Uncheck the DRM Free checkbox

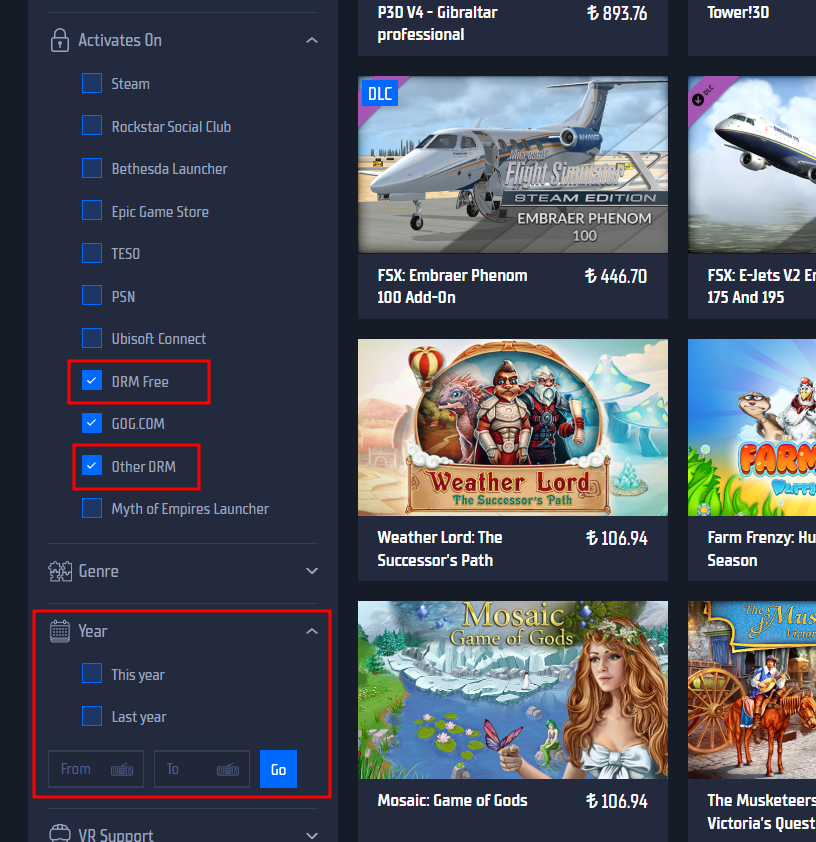click(92, 381)
